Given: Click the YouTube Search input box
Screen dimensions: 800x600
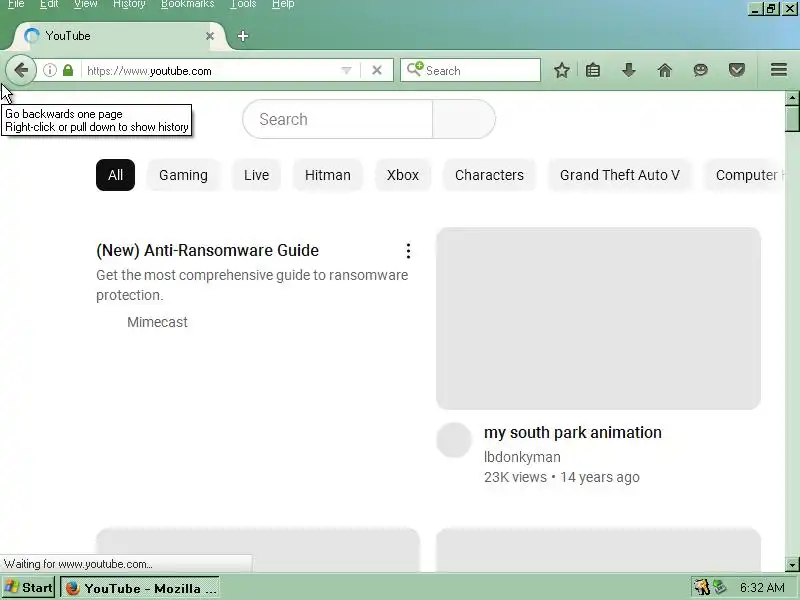Looking at the screenshot, I should point(337,119).
